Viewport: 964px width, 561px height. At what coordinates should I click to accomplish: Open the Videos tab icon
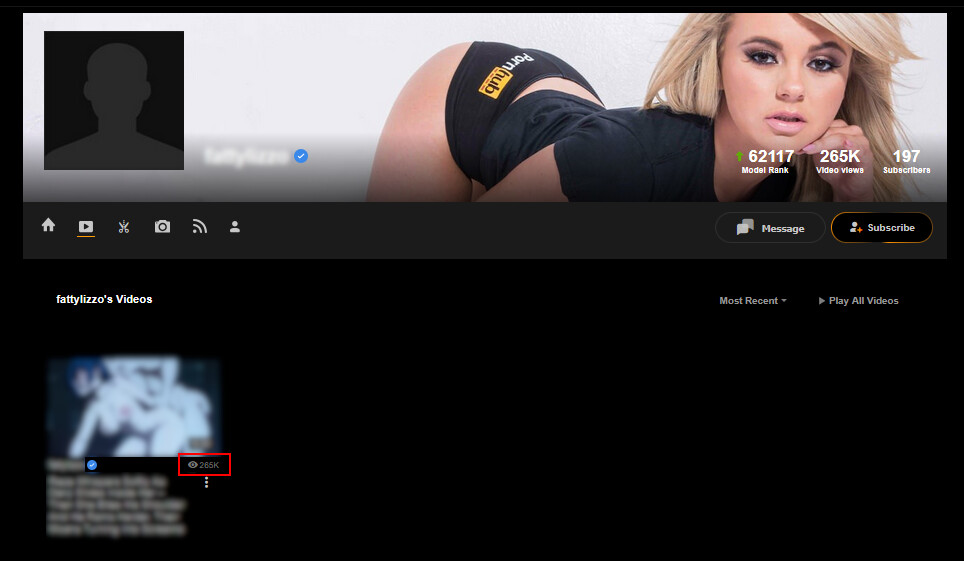(x=86, y=227)
